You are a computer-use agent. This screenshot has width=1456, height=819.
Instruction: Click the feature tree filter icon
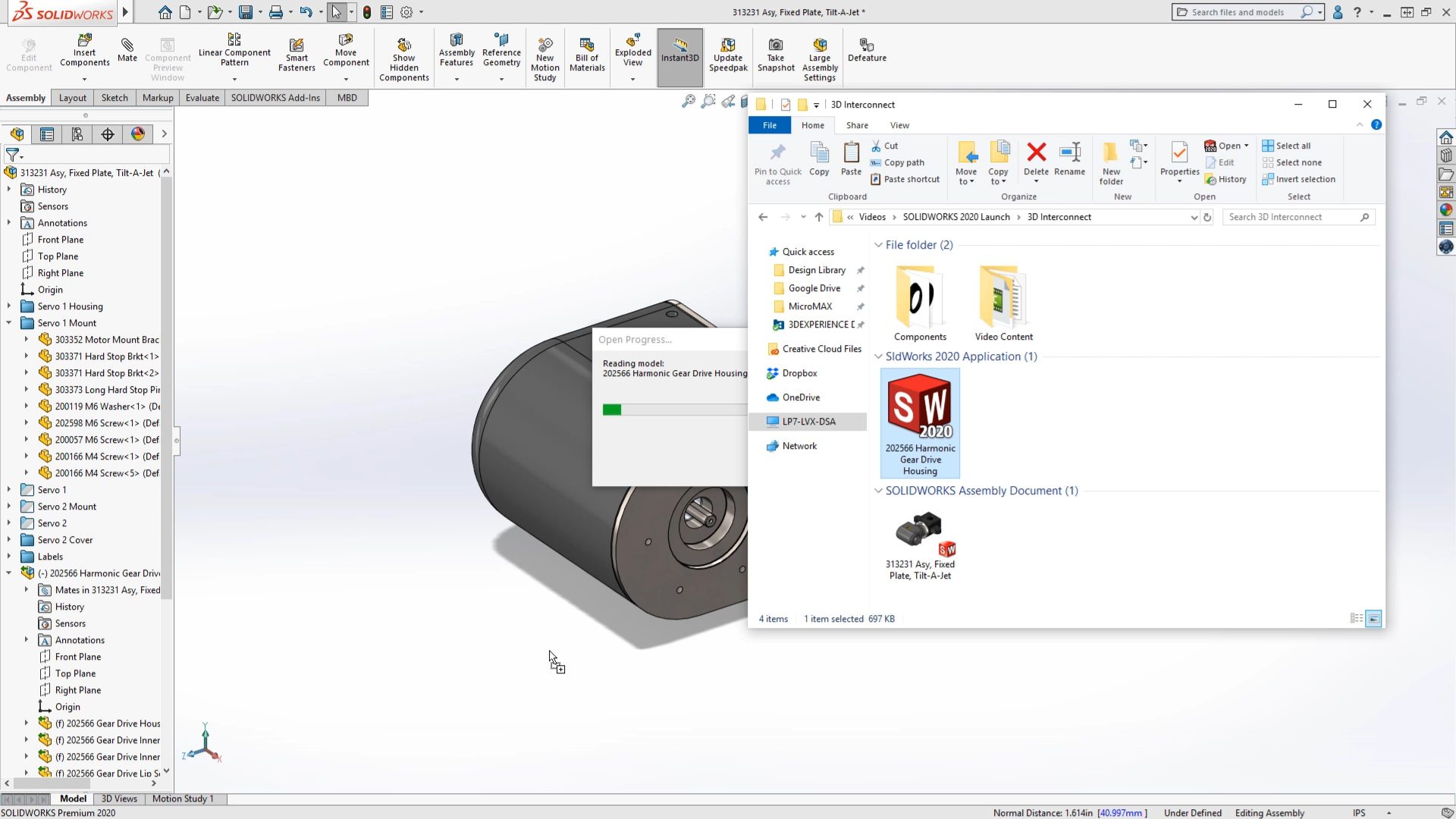[x=13, y=155]
